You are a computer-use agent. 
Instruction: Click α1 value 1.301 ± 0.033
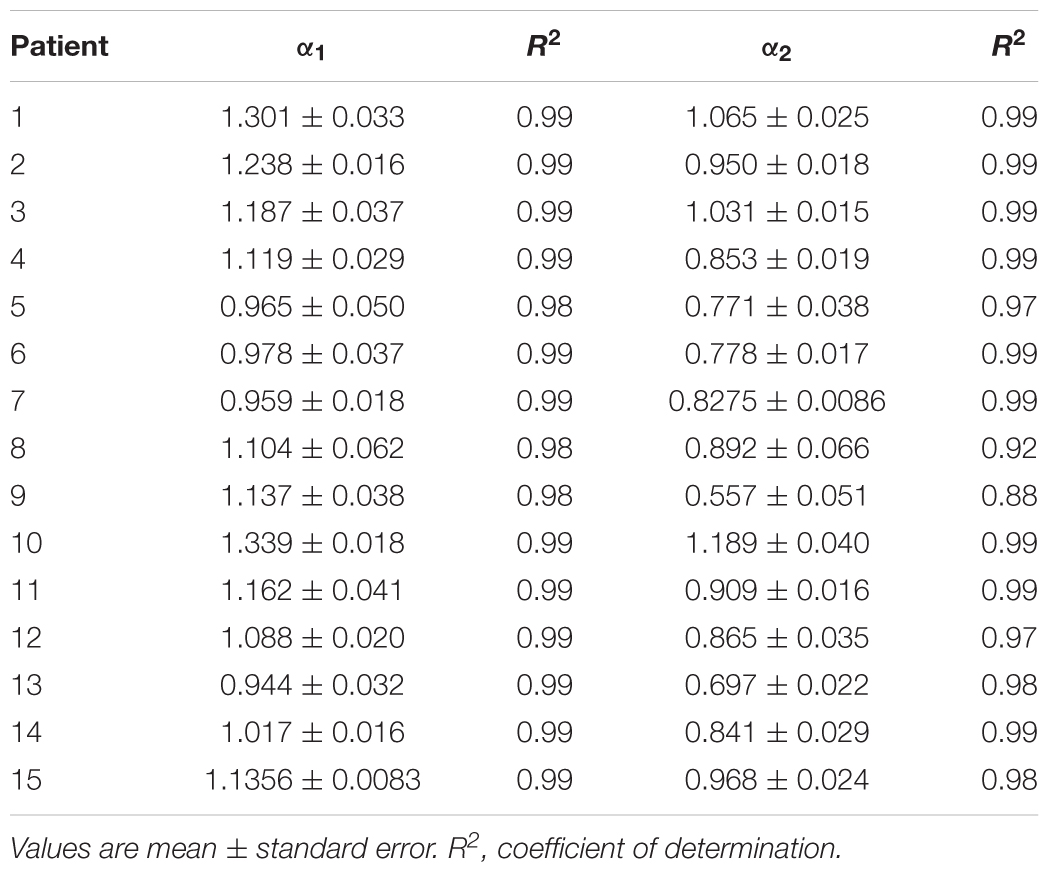(312, 118)
